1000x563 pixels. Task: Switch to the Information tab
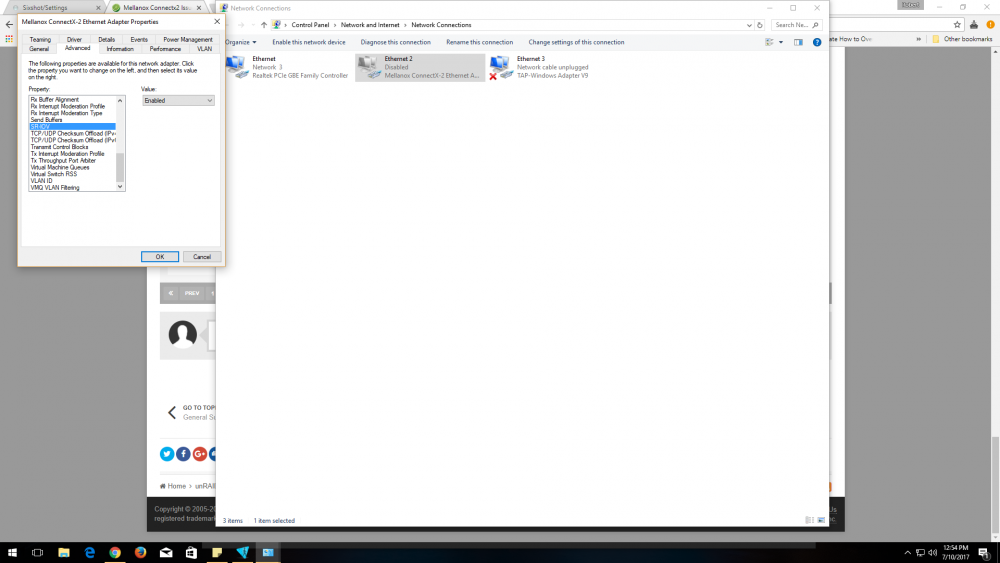120,48
